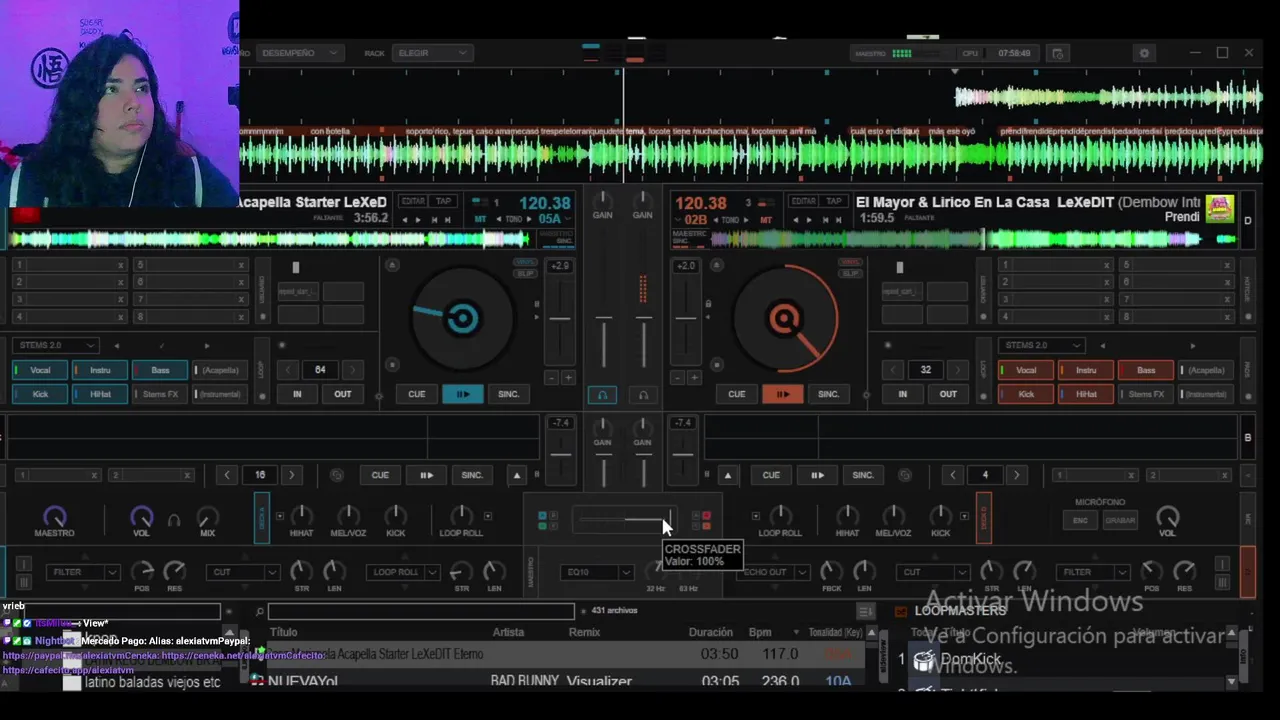Open the left FILTER effect dropdown
This screenshot has height=720, width=1280.
tap(82, 572)
